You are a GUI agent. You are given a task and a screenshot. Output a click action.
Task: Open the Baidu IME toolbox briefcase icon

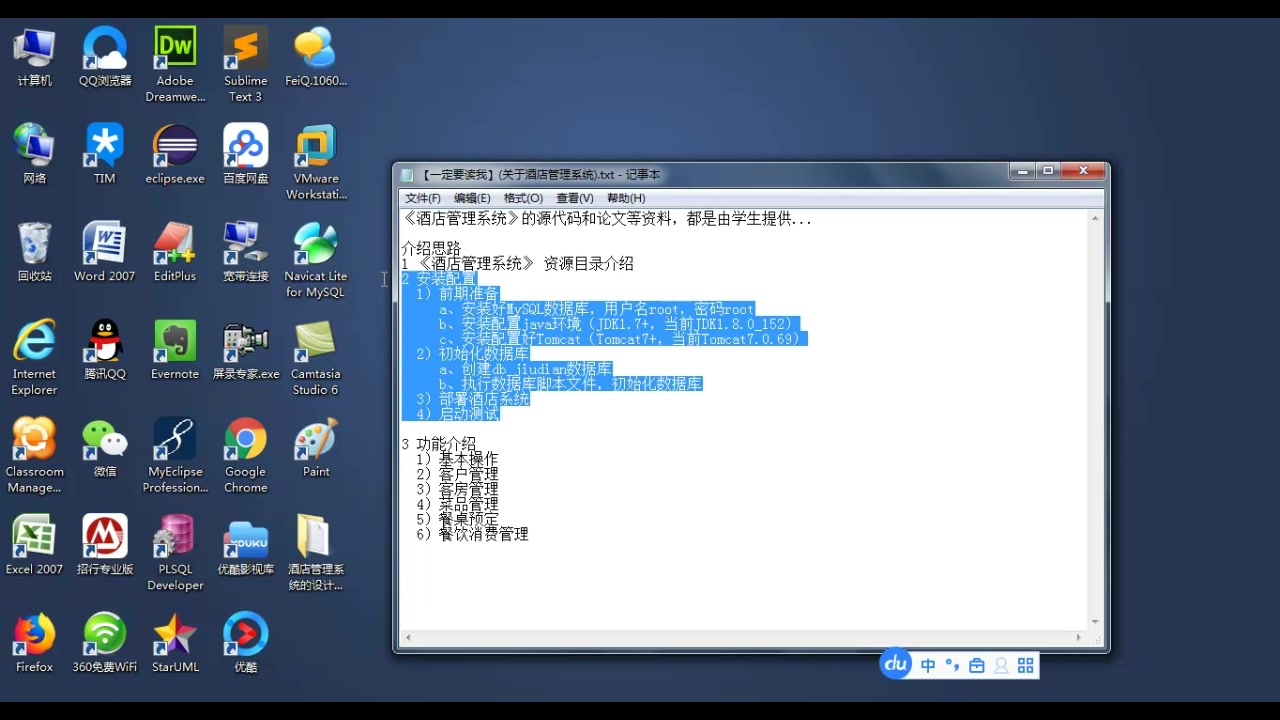[x=975, y=664]
